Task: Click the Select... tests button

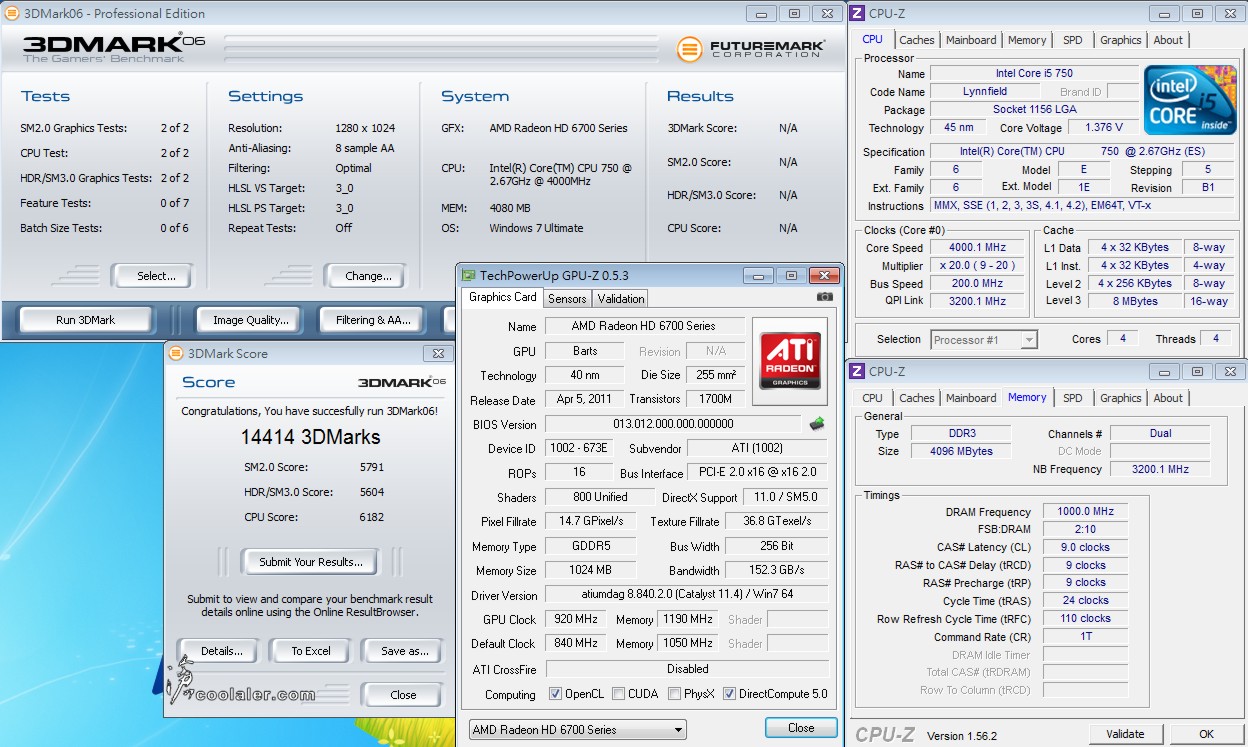Action: coord(151,276)
